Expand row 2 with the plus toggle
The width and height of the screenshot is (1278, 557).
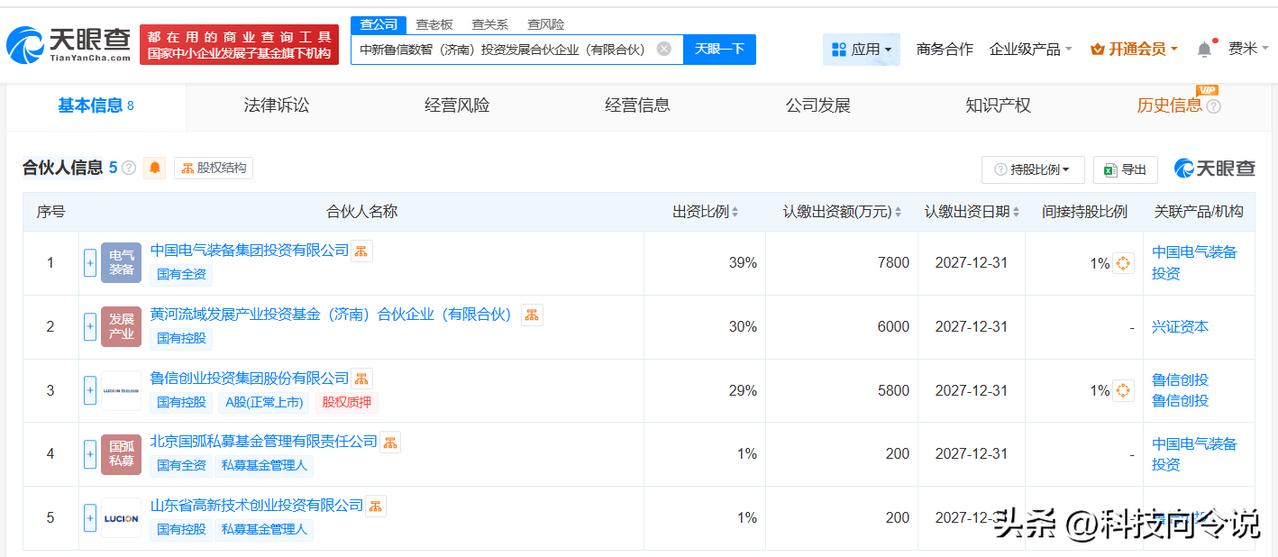(90, 327)
